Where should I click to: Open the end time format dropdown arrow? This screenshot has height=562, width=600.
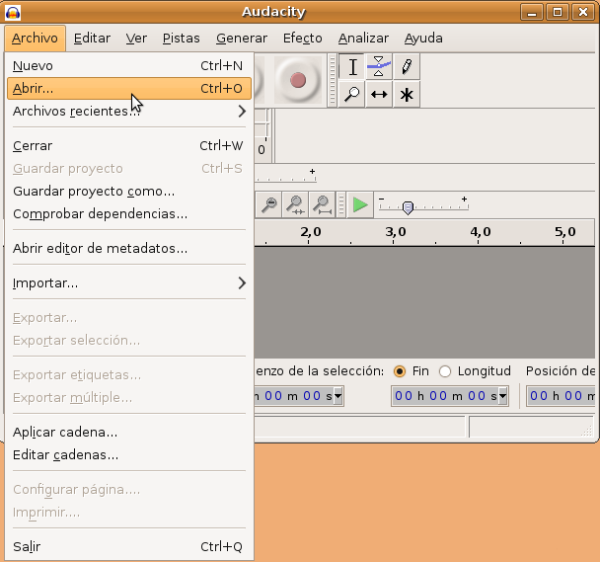click(502, 396)
